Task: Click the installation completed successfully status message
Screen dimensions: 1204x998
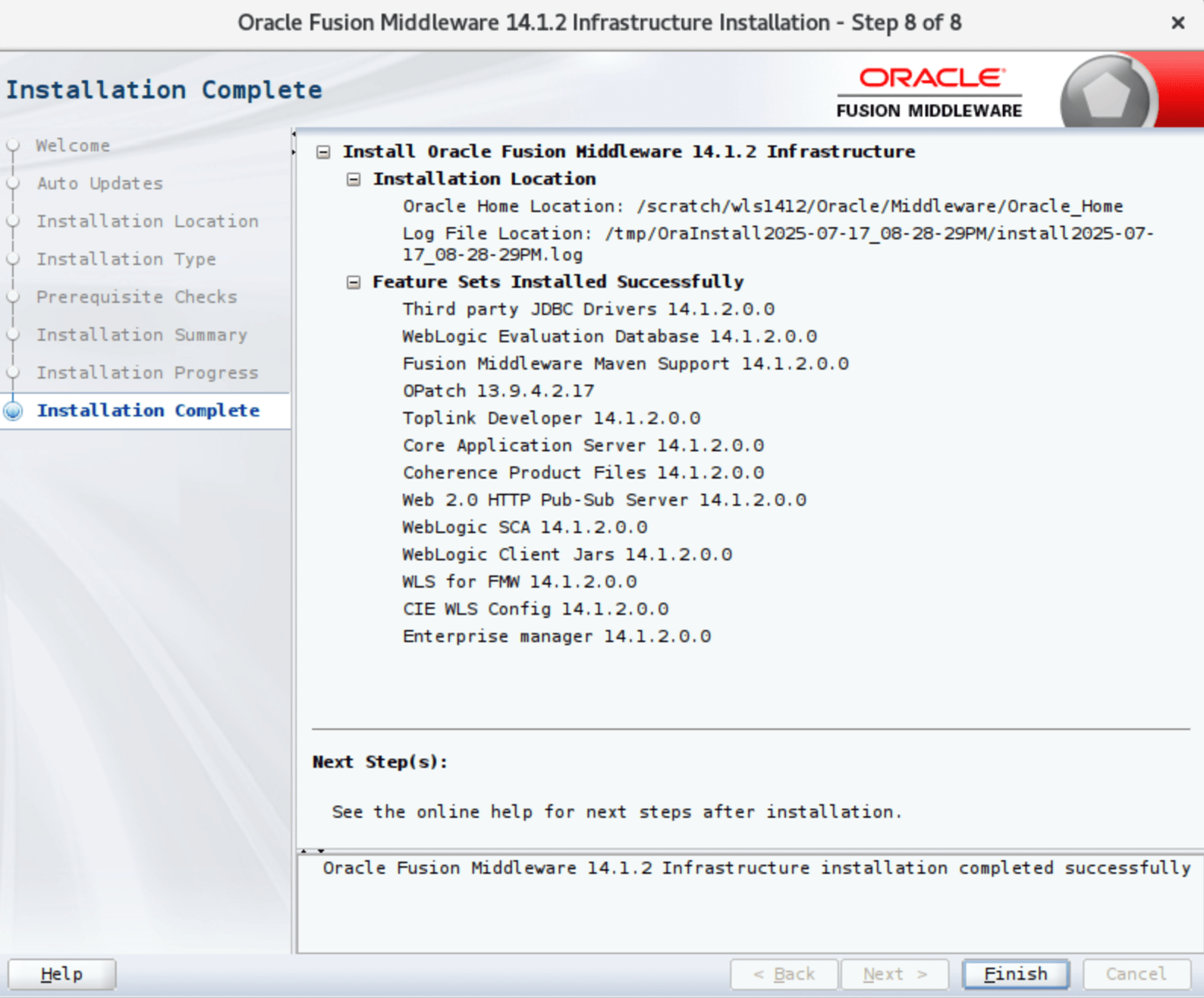Action: click(756, 868)
